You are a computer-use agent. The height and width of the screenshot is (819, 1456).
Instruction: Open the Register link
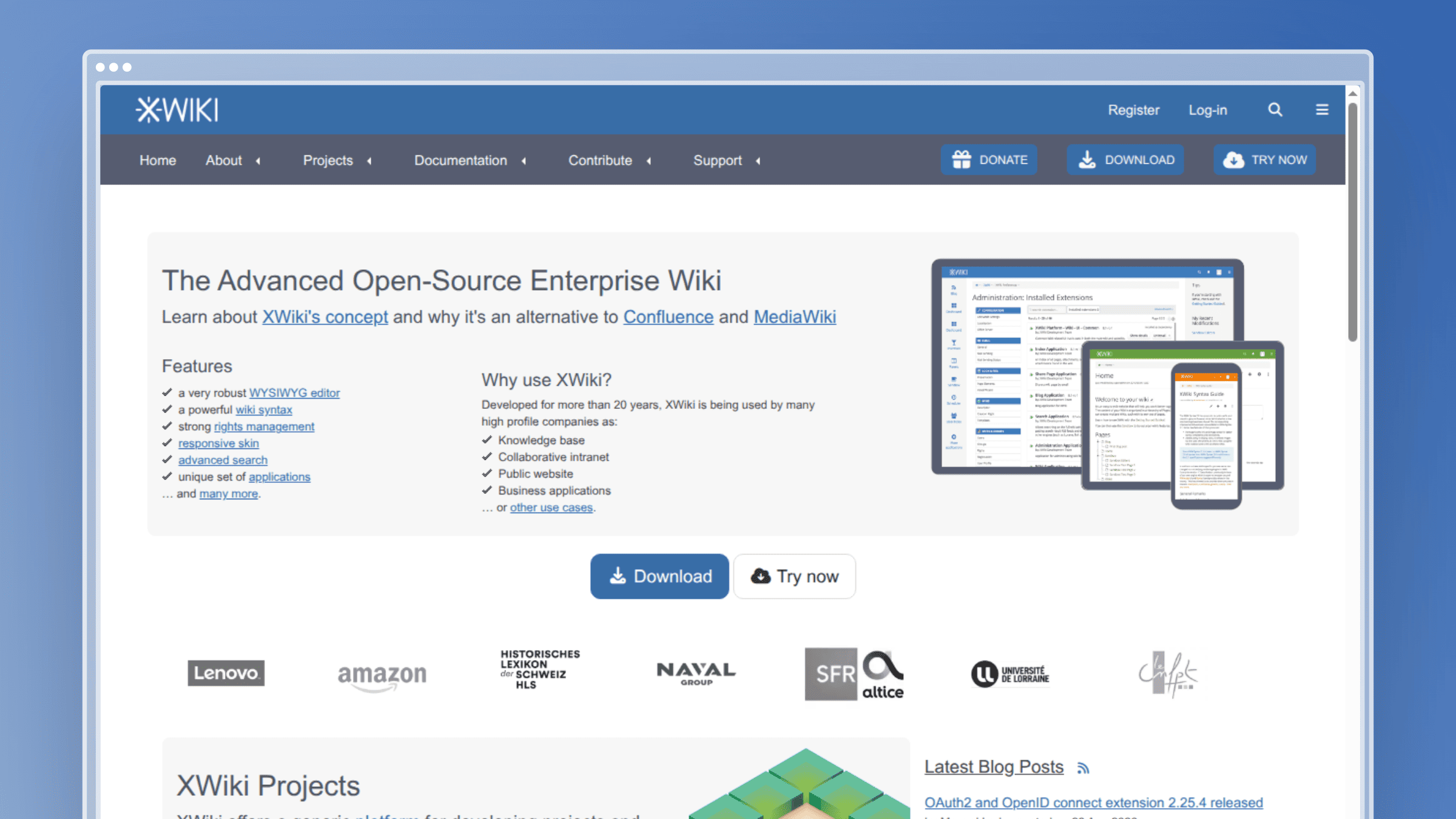1133,110
